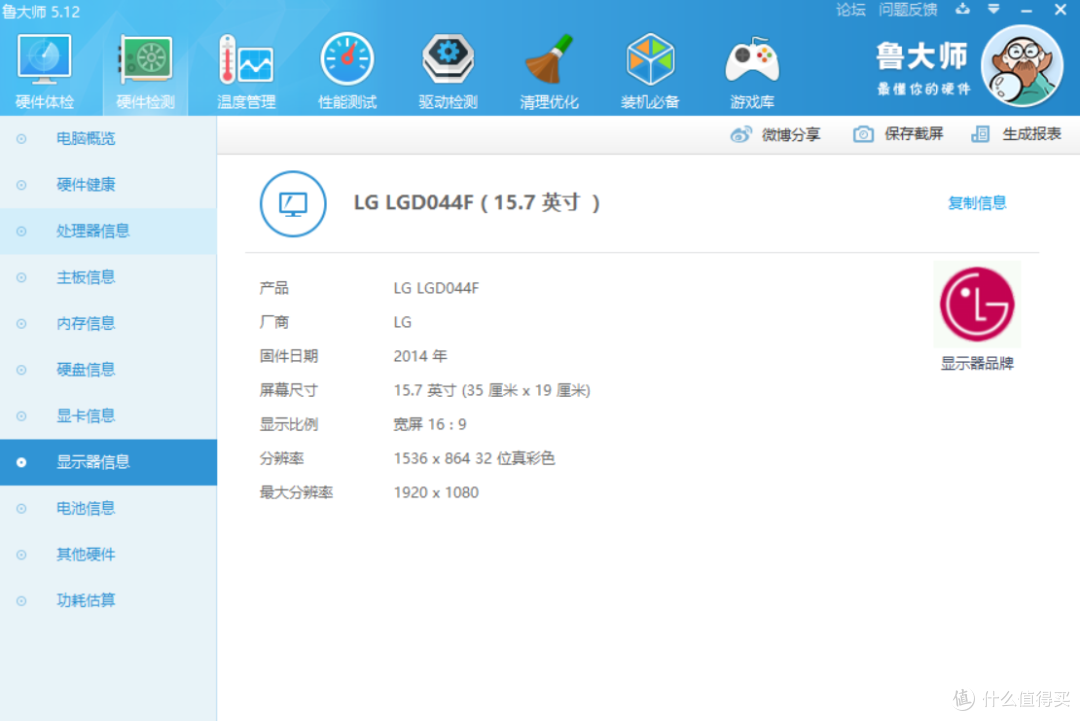Open the 清理优化 cleanup broom icon

pos(549,59)
